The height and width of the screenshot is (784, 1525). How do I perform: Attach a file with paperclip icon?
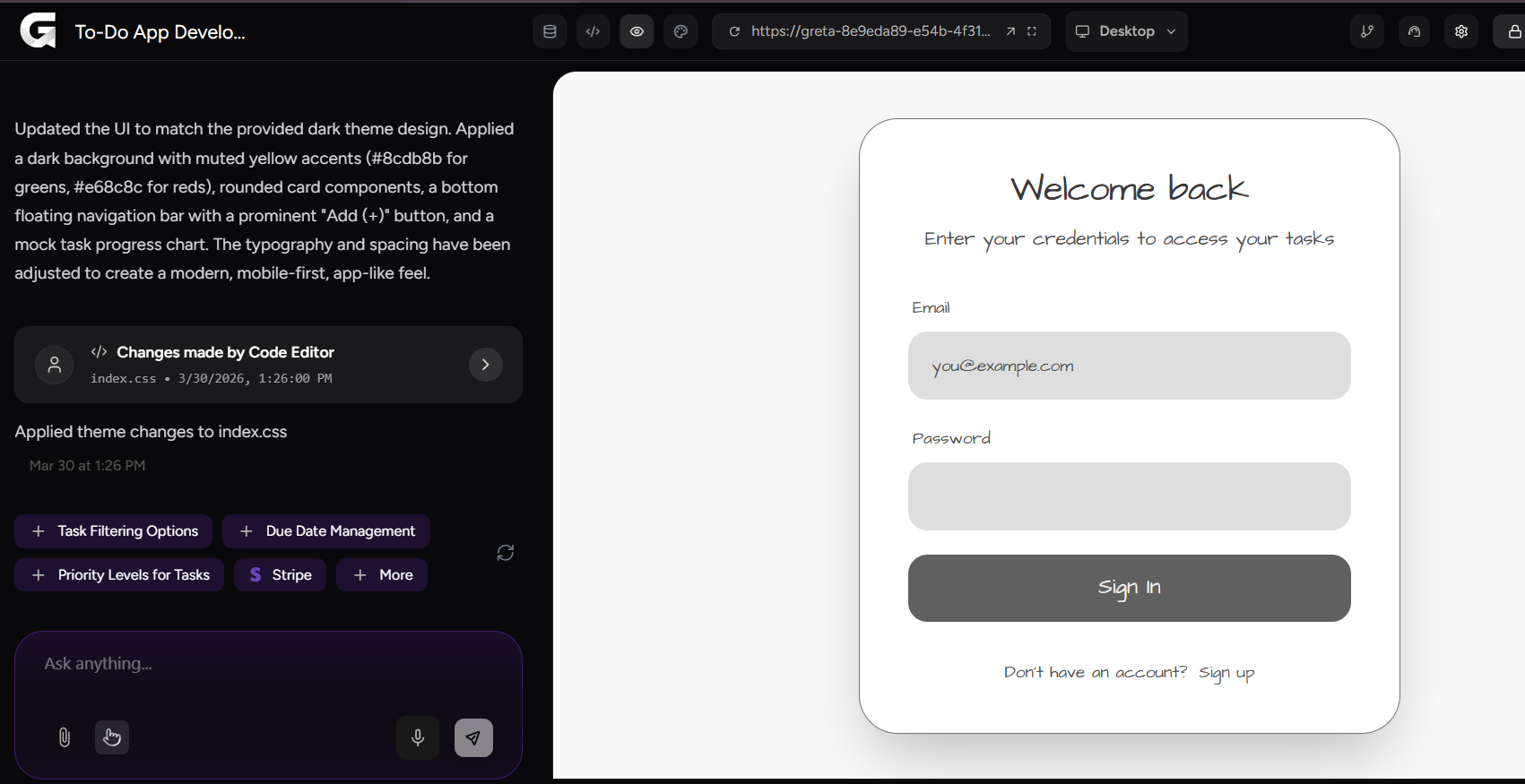click(x=65, y=737)
